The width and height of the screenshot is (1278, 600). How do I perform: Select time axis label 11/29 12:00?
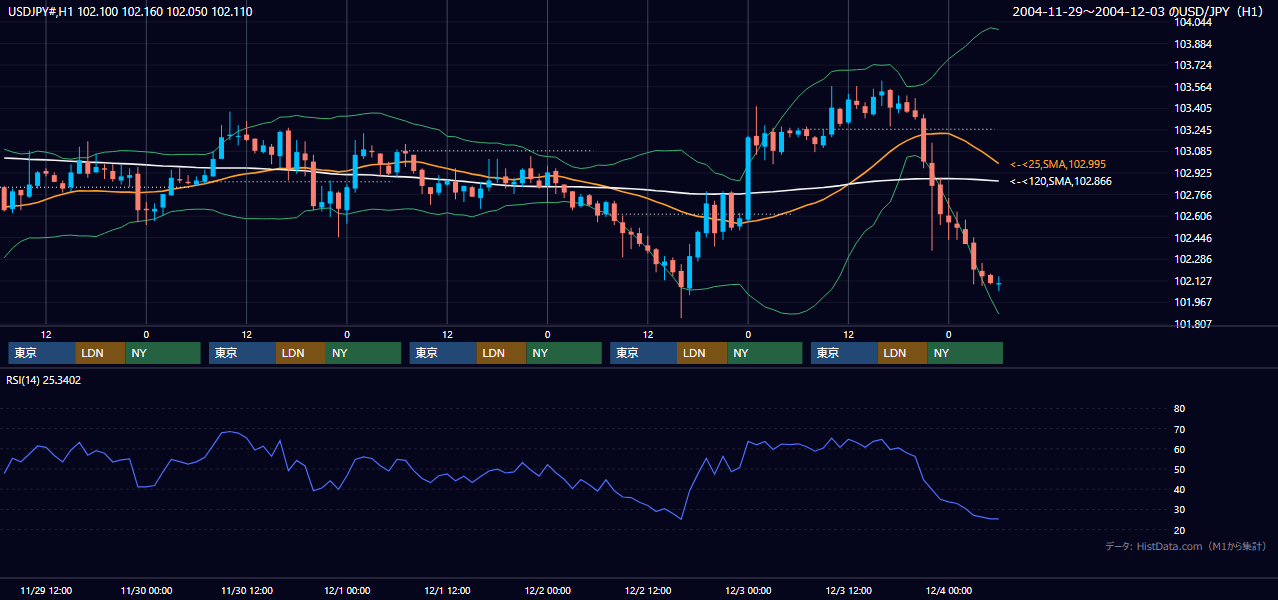point(45,590)
